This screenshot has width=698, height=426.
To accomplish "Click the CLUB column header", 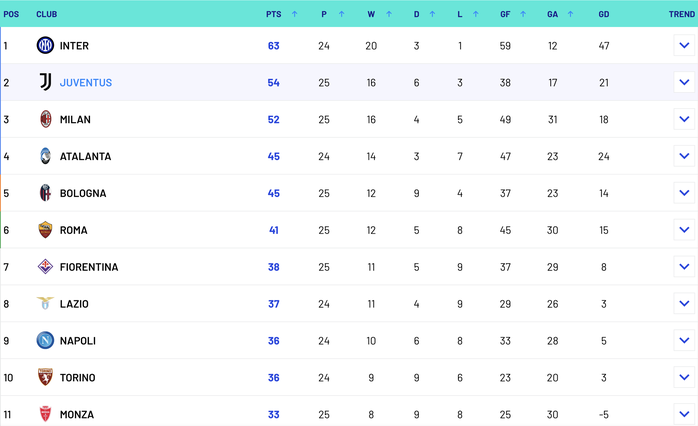I will (47, 14).
